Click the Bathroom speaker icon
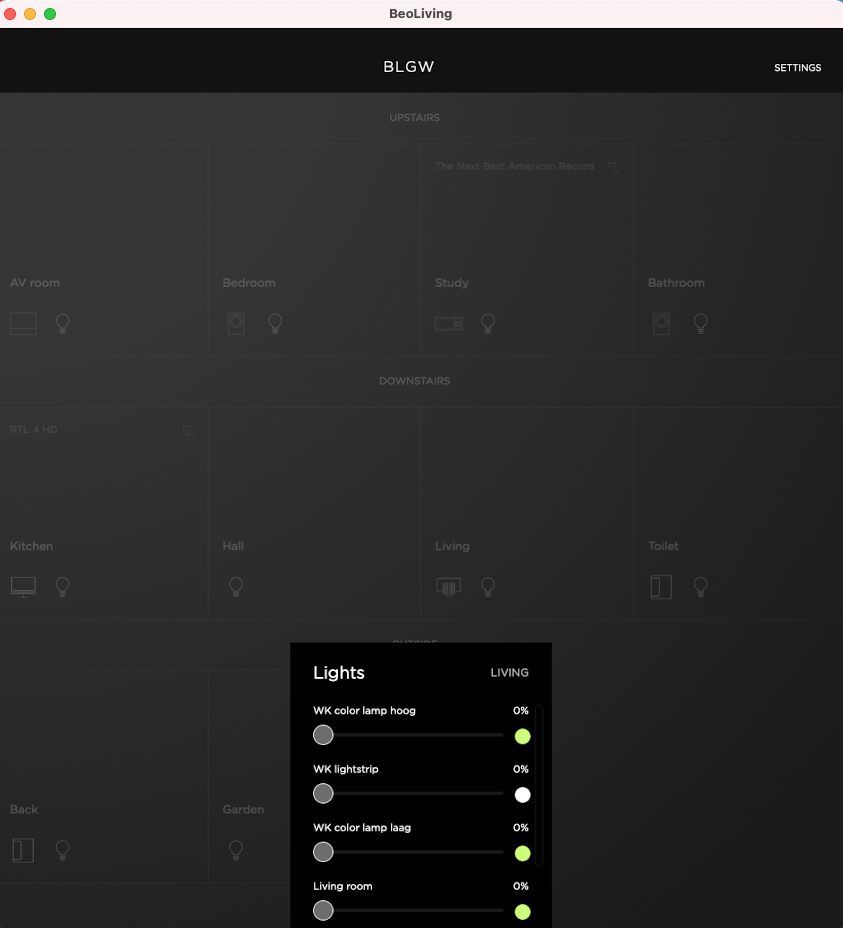This screenshot has width=843, height=928. [661, 324]
